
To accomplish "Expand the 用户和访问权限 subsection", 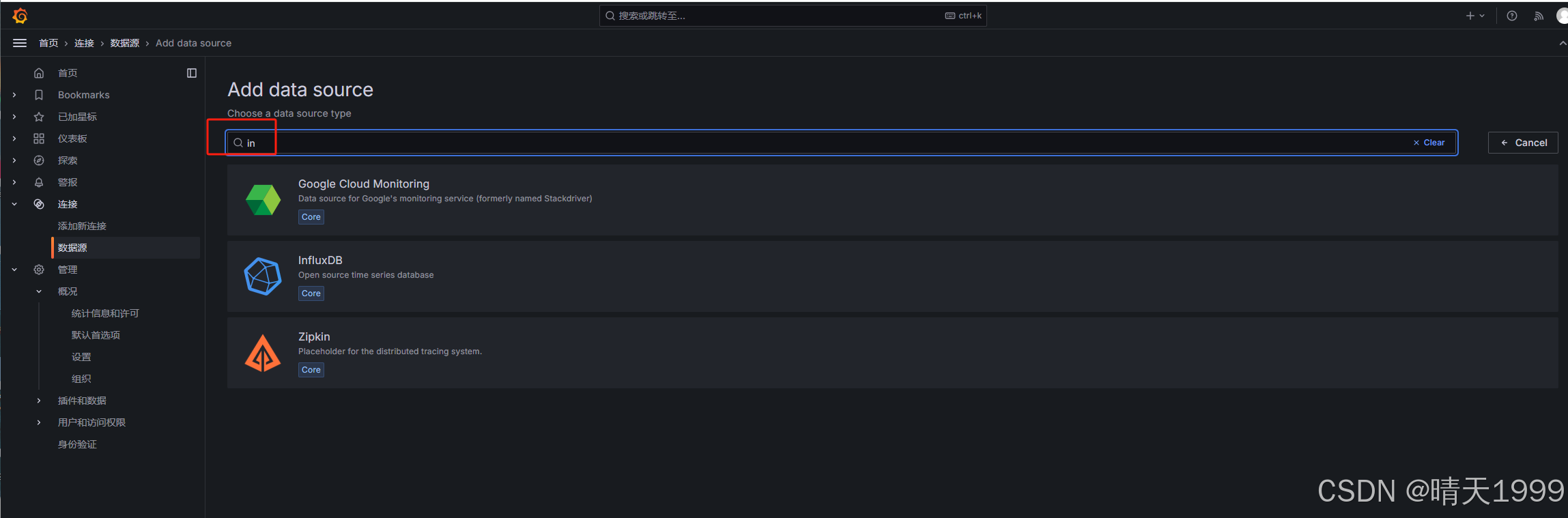I will (39, 422).
